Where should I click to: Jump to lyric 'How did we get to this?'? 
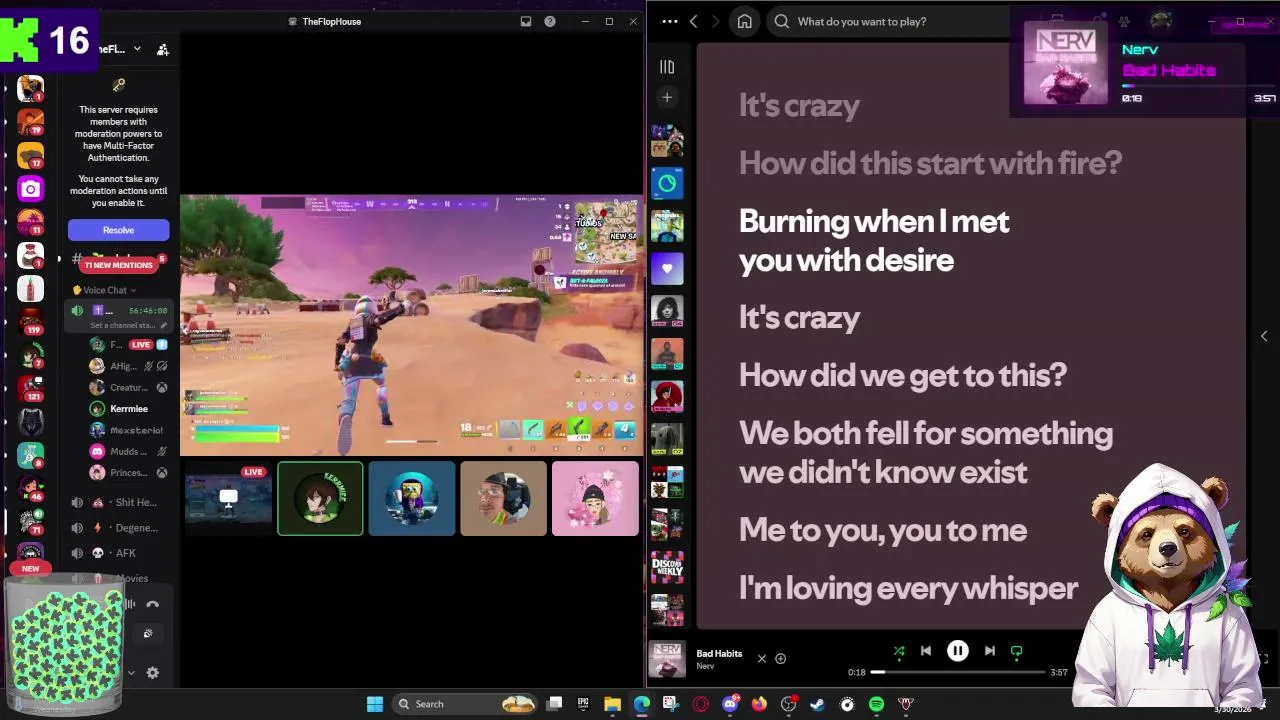(902, 375)
